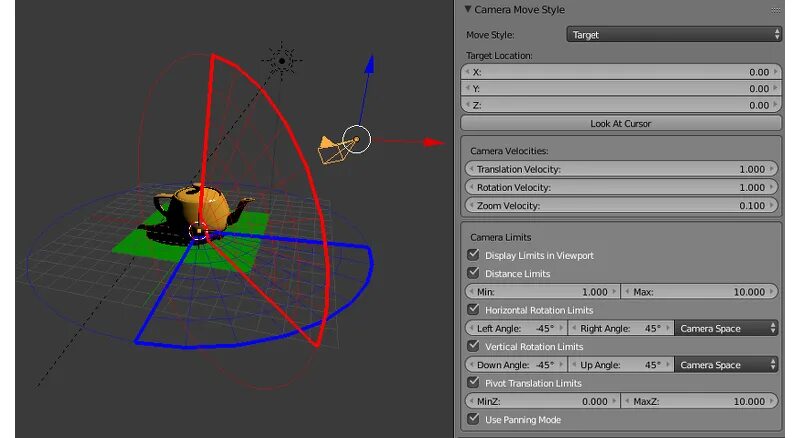Click the MinZ value field
Image resolution: width=800 pixels, height=438 pixels.
coord(542,401)
